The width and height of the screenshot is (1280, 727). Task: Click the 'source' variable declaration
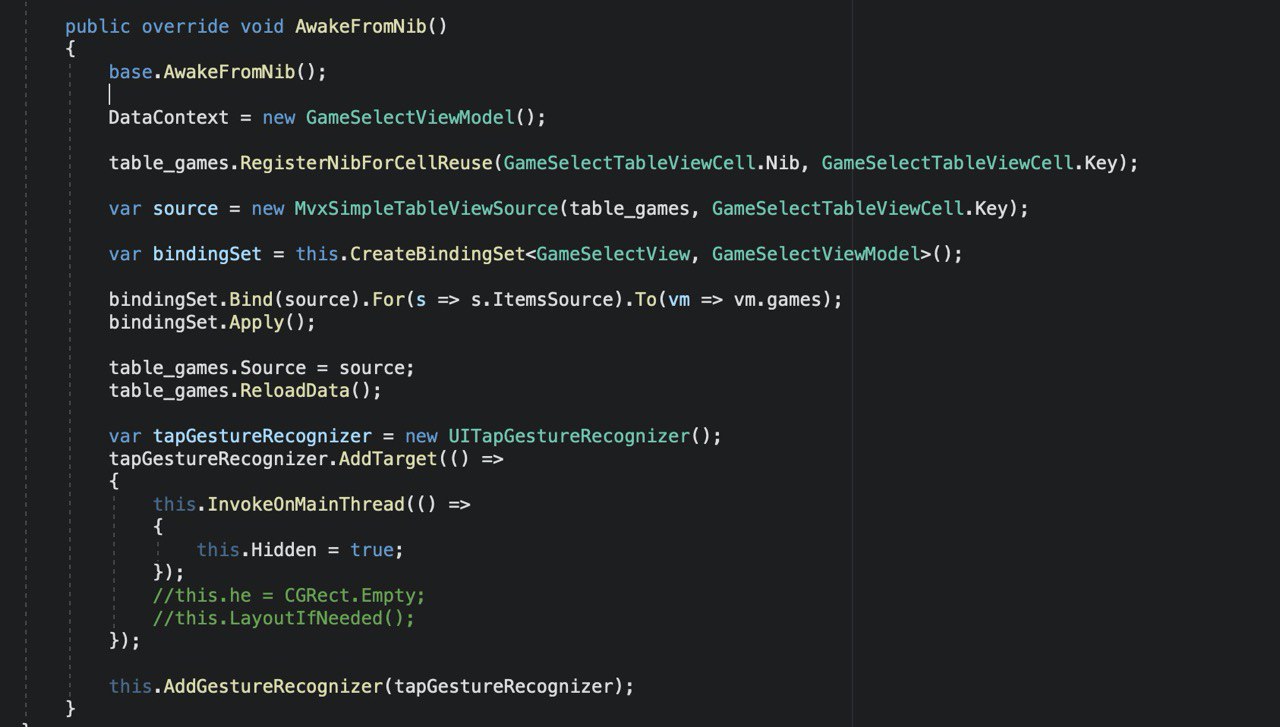pyautogui.click(x=185, y=208)
